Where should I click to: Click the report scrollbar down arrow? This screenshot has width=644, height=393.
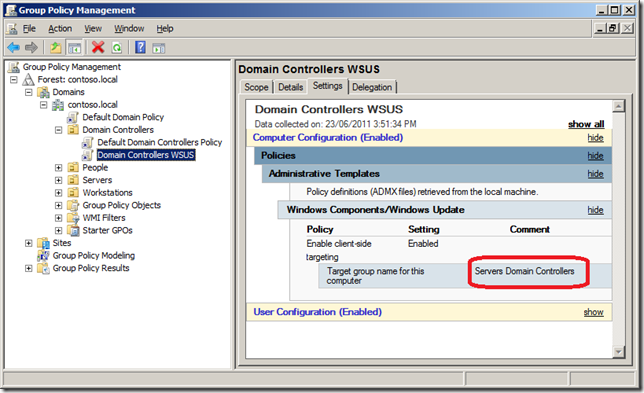coord(619,352)
